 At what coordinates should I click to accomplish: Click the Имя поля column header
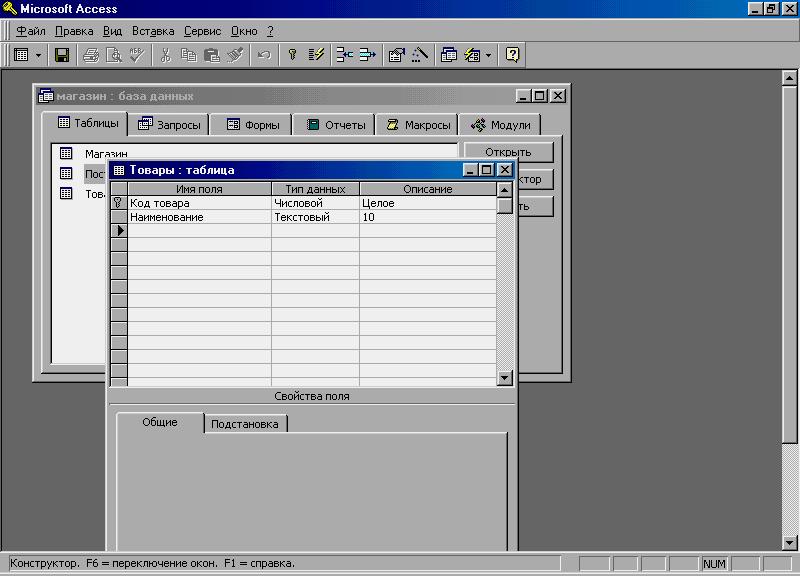[199, 189]
